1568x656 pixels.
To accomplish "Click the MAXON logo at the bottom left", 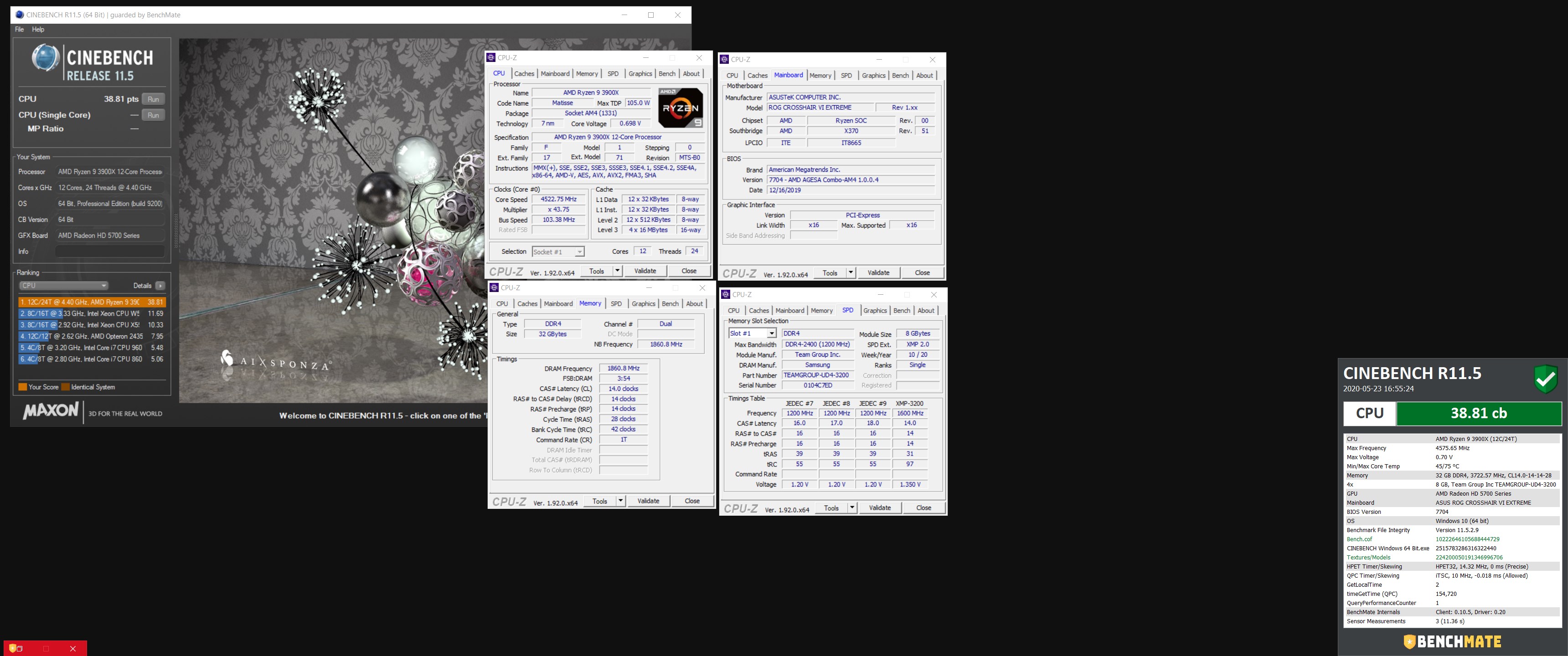I will point(51,411).
